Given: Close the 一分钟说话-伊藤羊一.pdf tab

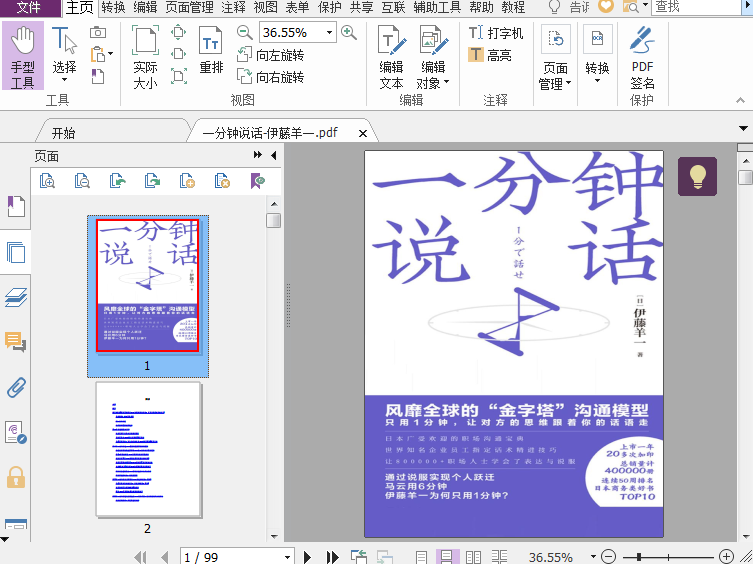Looking at the screenshot, I should coord(363,134).
